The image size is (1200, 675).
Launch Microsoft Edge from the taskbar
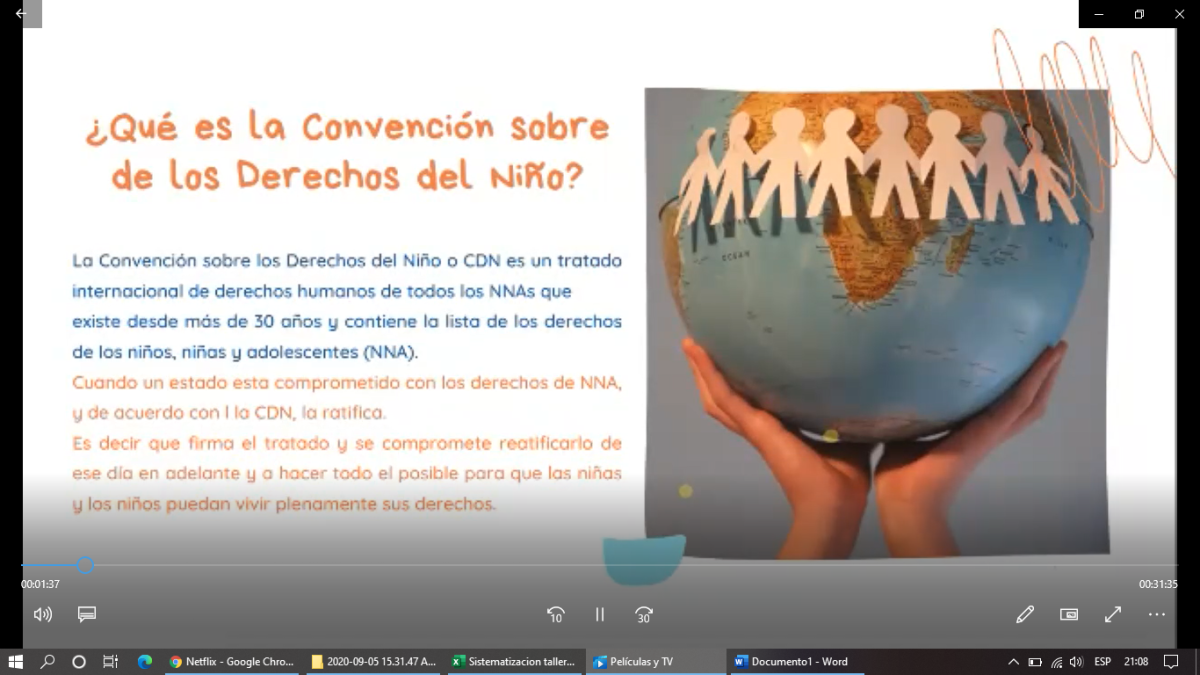(144, 662)
